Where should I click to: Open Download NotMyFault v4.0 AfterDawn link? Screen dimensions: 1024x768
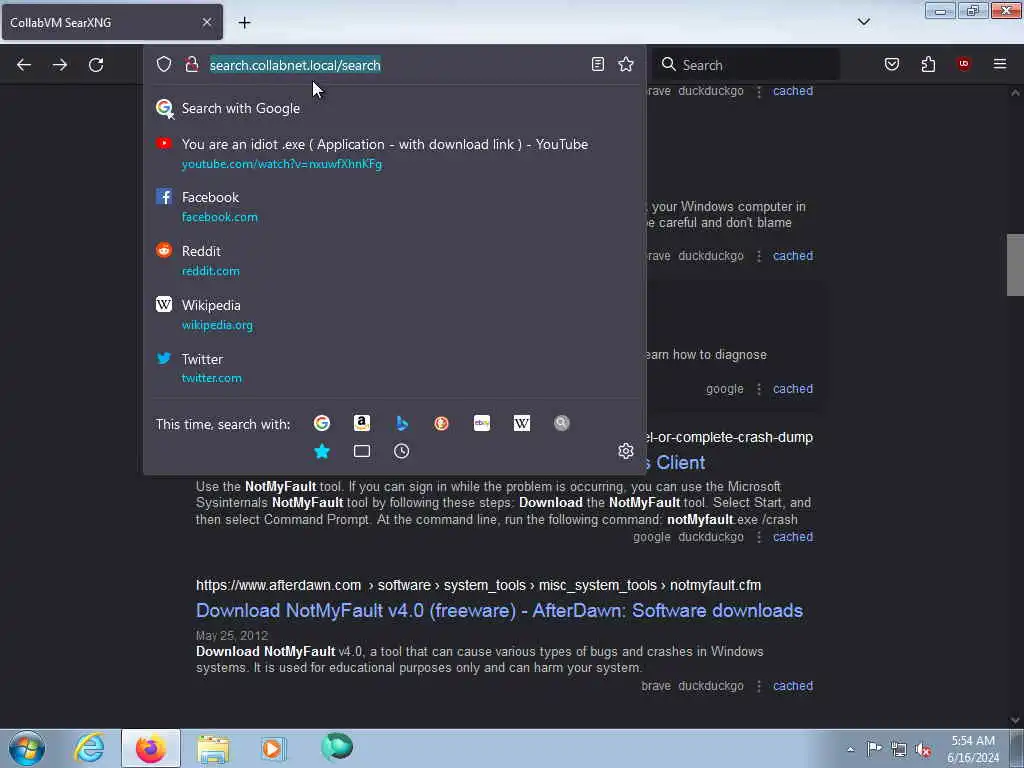[x=500, y=610]
